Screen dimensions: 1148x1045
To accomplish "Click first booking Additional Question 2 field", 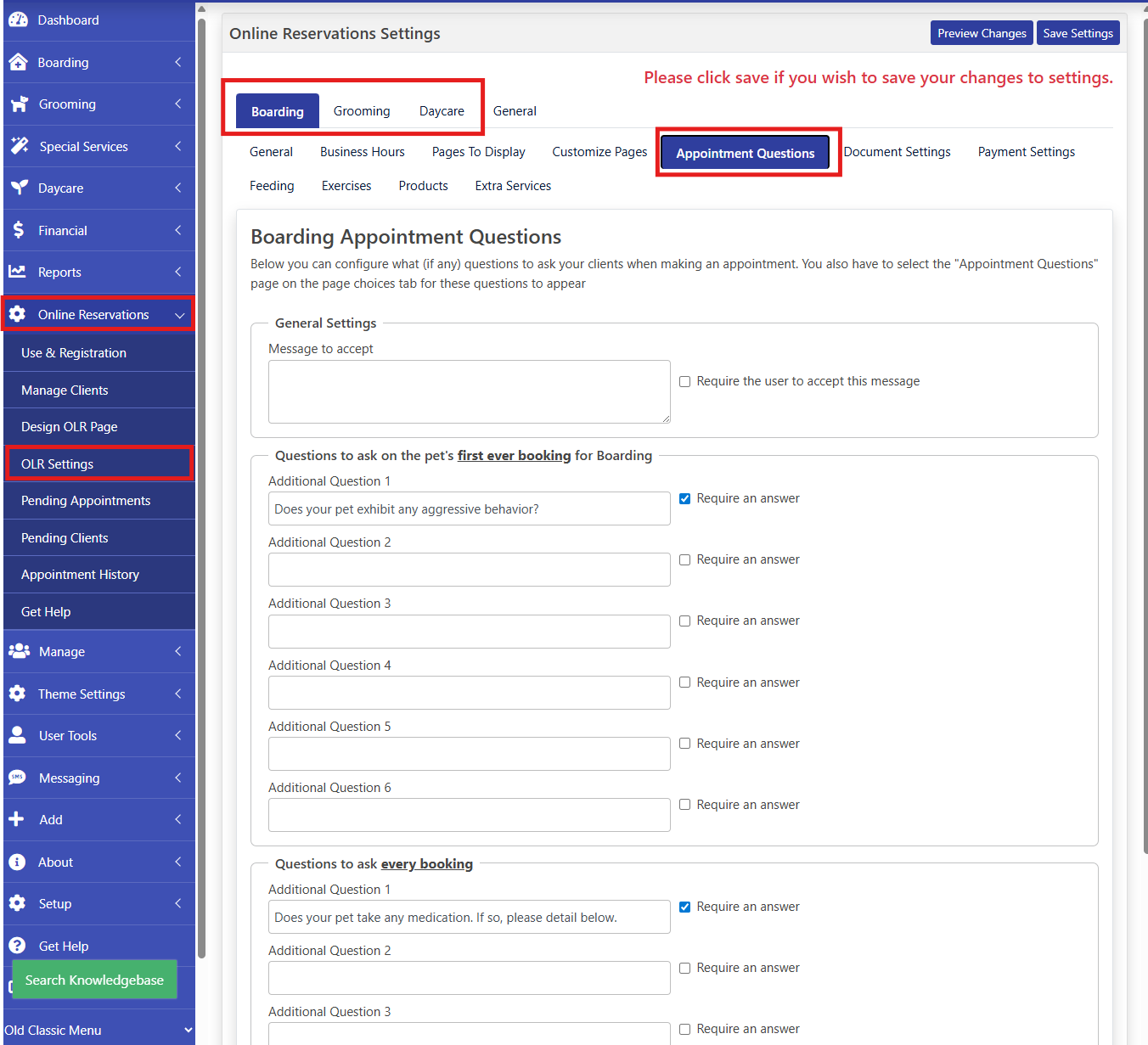I will (x=470, y=570).
